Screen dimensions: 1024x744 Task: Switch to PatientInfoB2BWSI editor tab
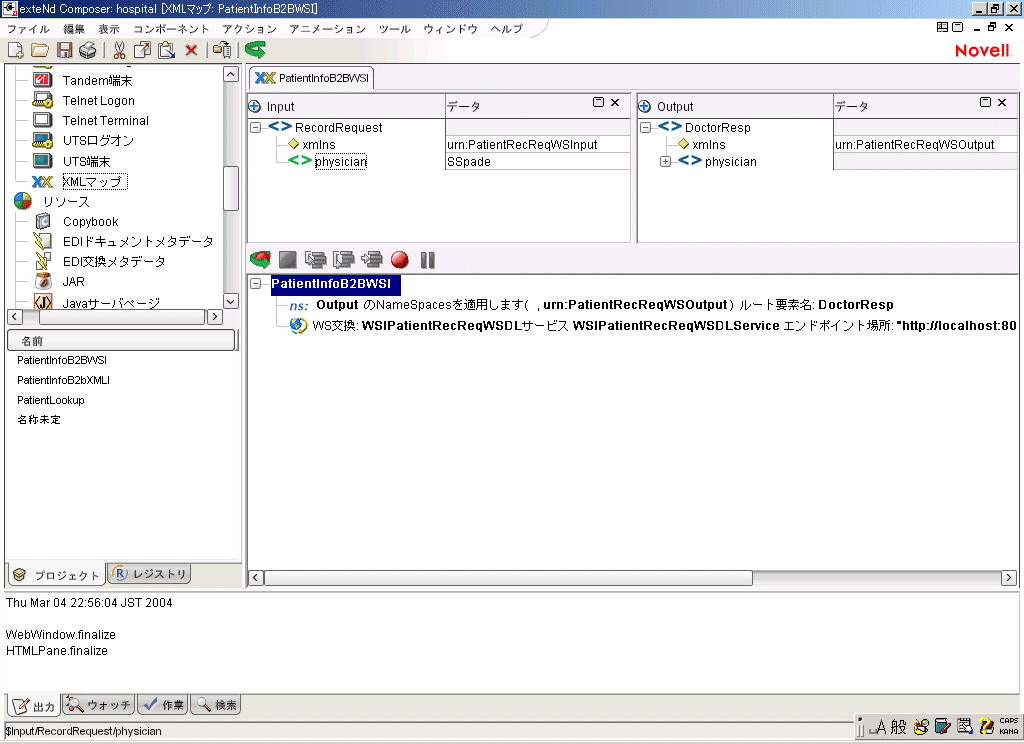(x=312, y=78)
